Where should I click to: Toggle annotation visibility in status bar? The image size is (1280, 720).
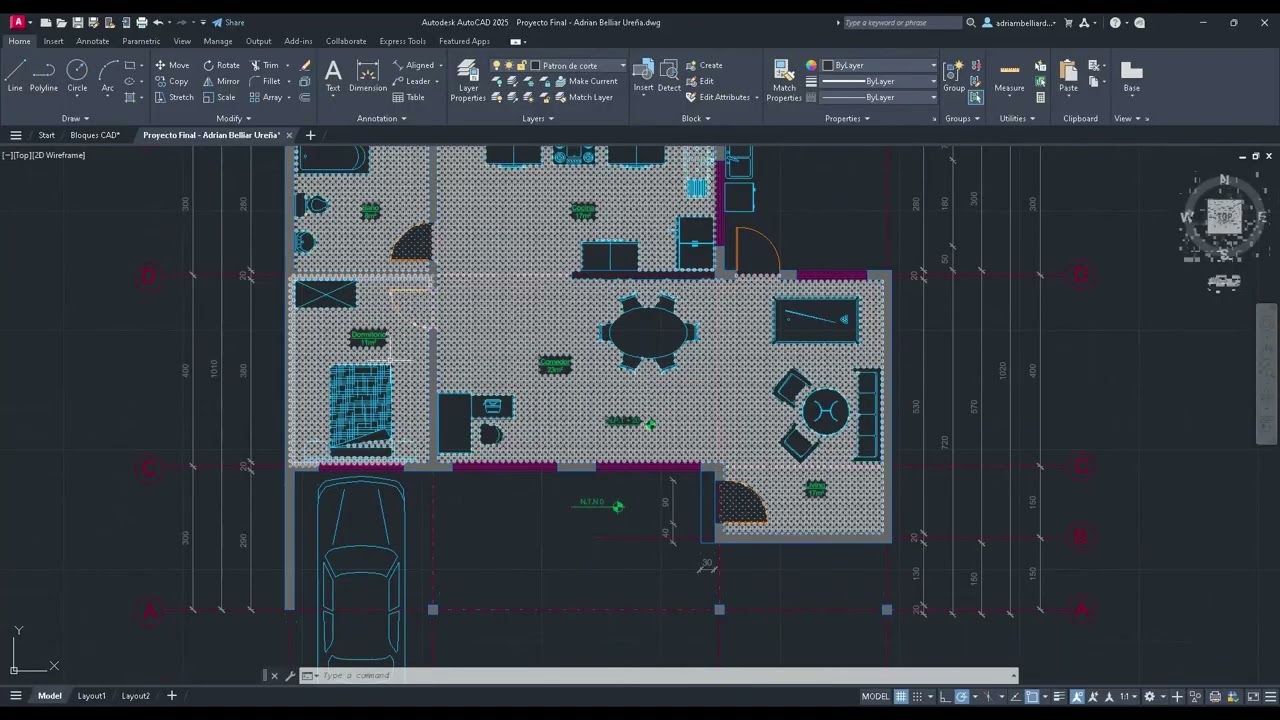[1077, 696]
